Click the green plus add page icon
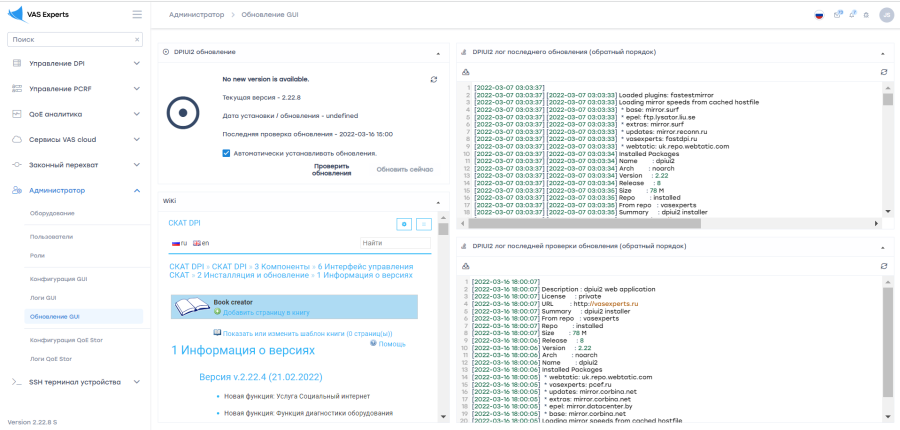The width and height of the screenshot is (900, 430). (x=218, y=312)
